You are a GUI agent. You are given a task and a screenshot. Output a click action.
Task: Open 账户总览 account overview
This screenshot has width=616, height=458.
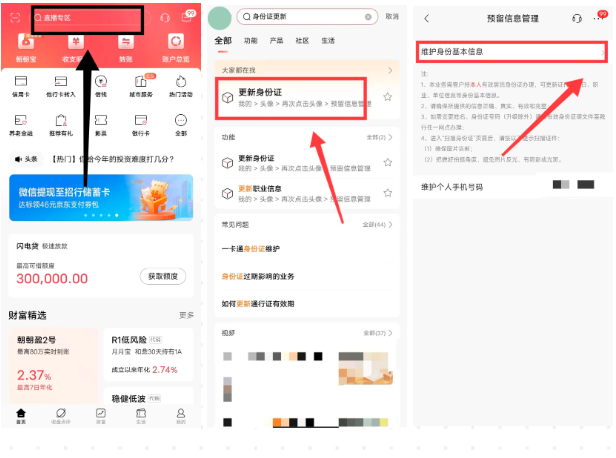[176, 48]
